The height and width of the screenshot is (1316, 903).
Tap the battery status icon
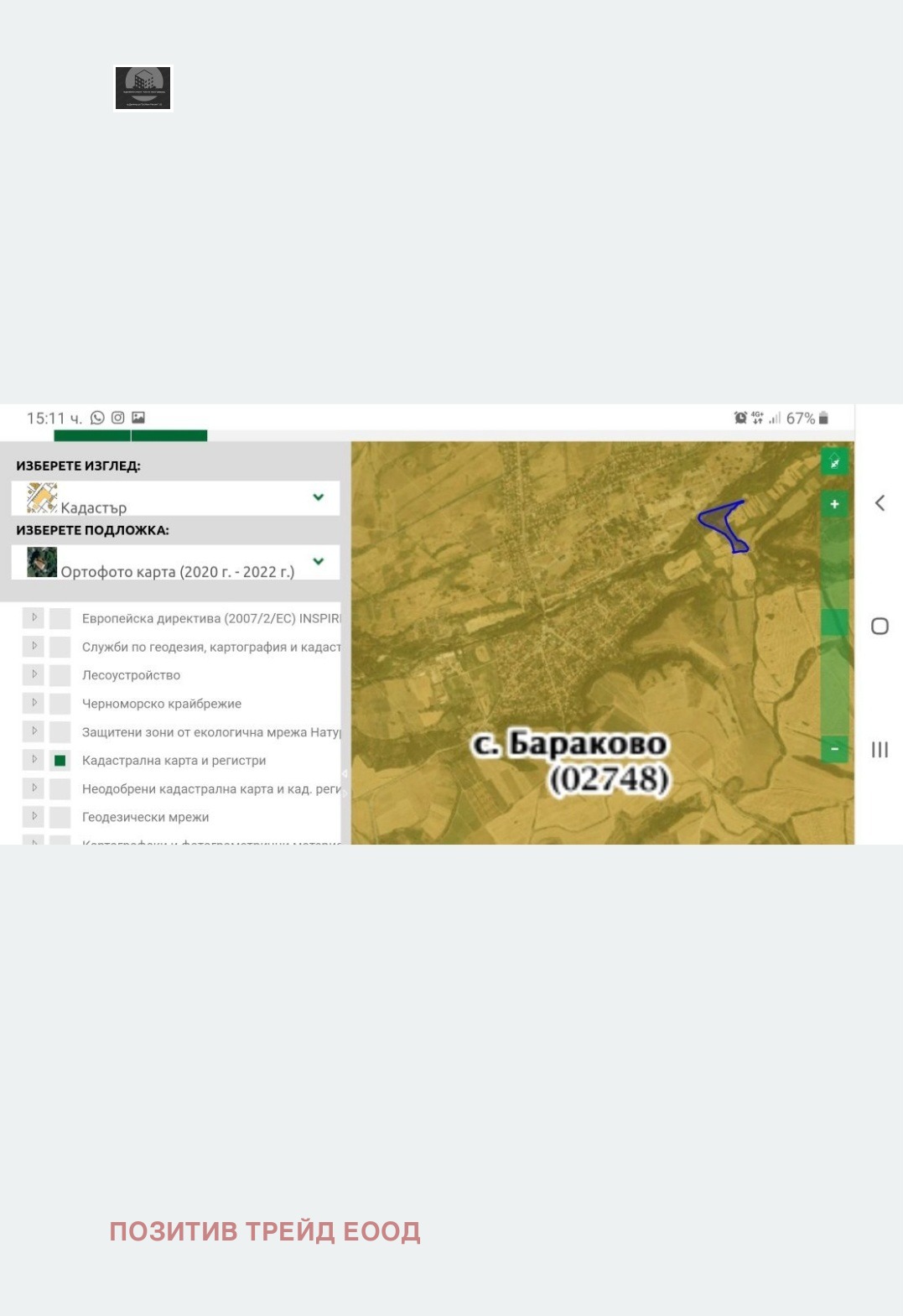coord(823,418)
